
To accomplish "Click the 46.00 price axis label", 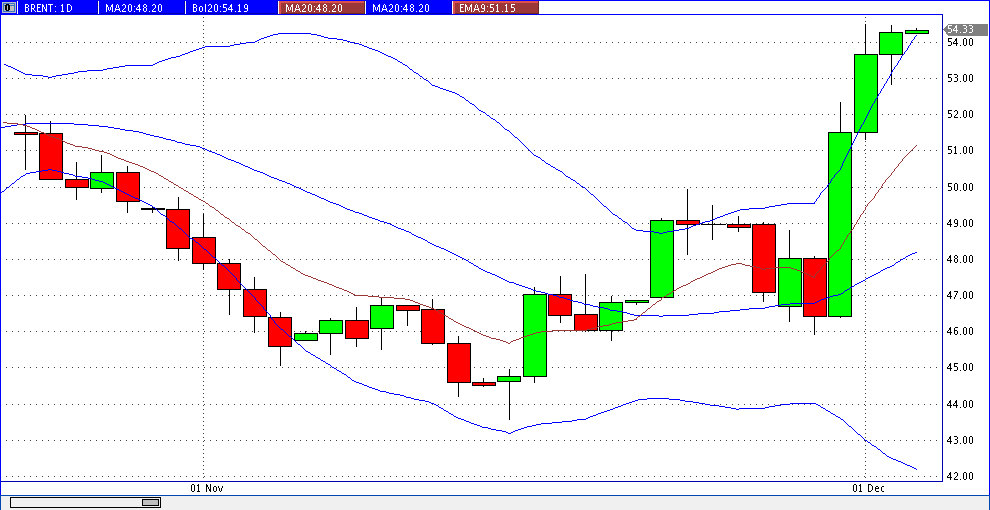I will [960, 332].
